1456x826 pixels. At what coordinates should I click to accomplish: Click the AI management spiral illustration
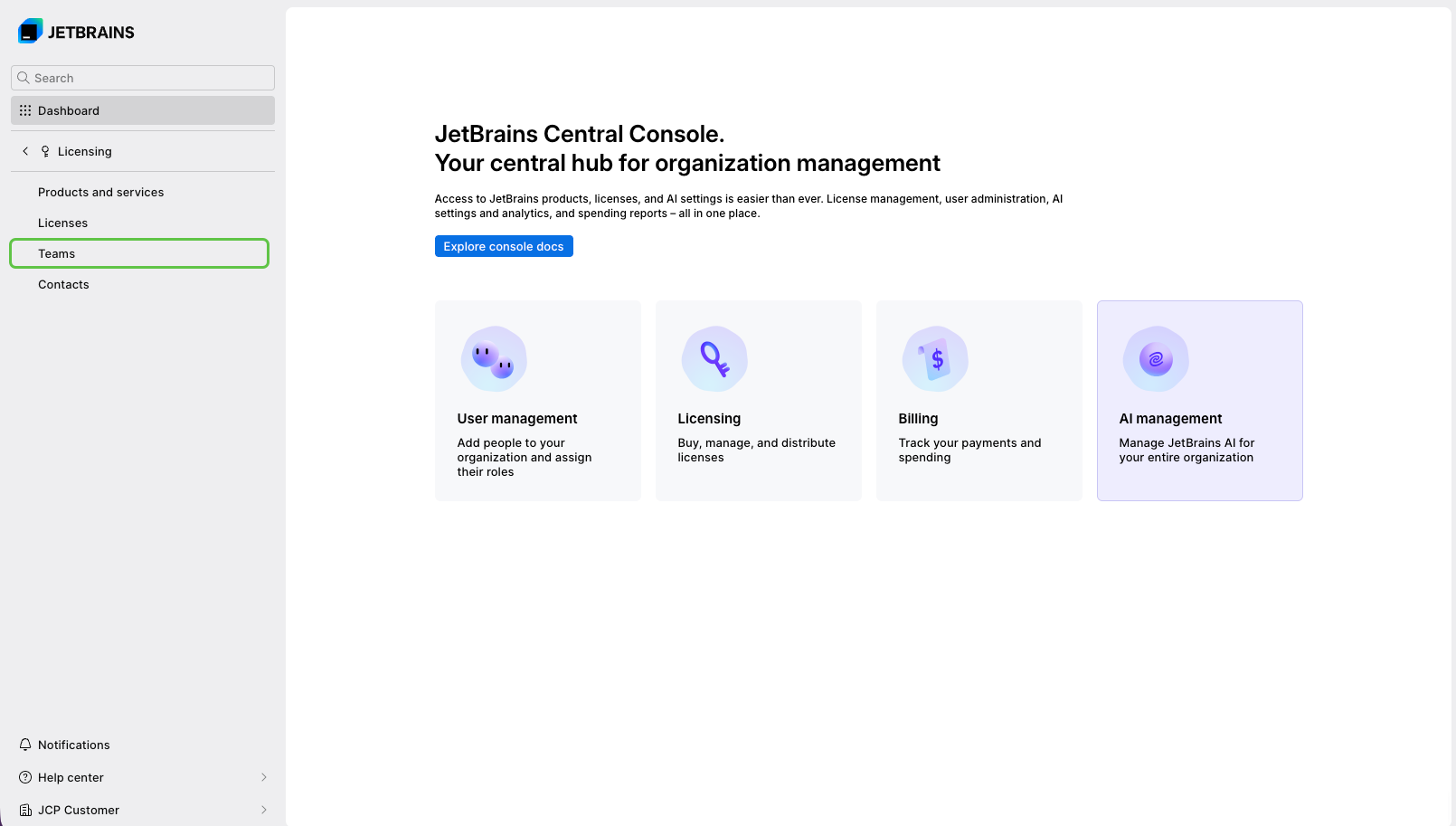pyautogui.click(x=1156, y=359)
